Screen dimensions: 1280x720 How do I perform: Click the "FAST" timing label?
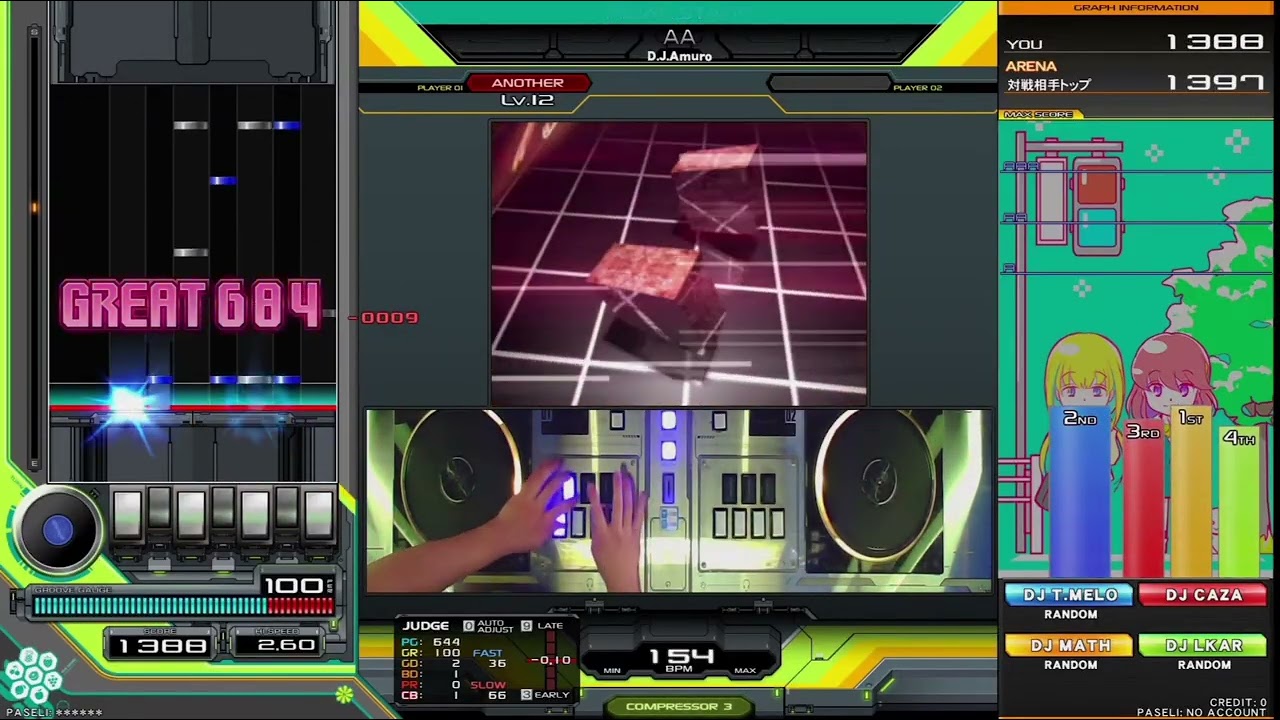[487, 653]
